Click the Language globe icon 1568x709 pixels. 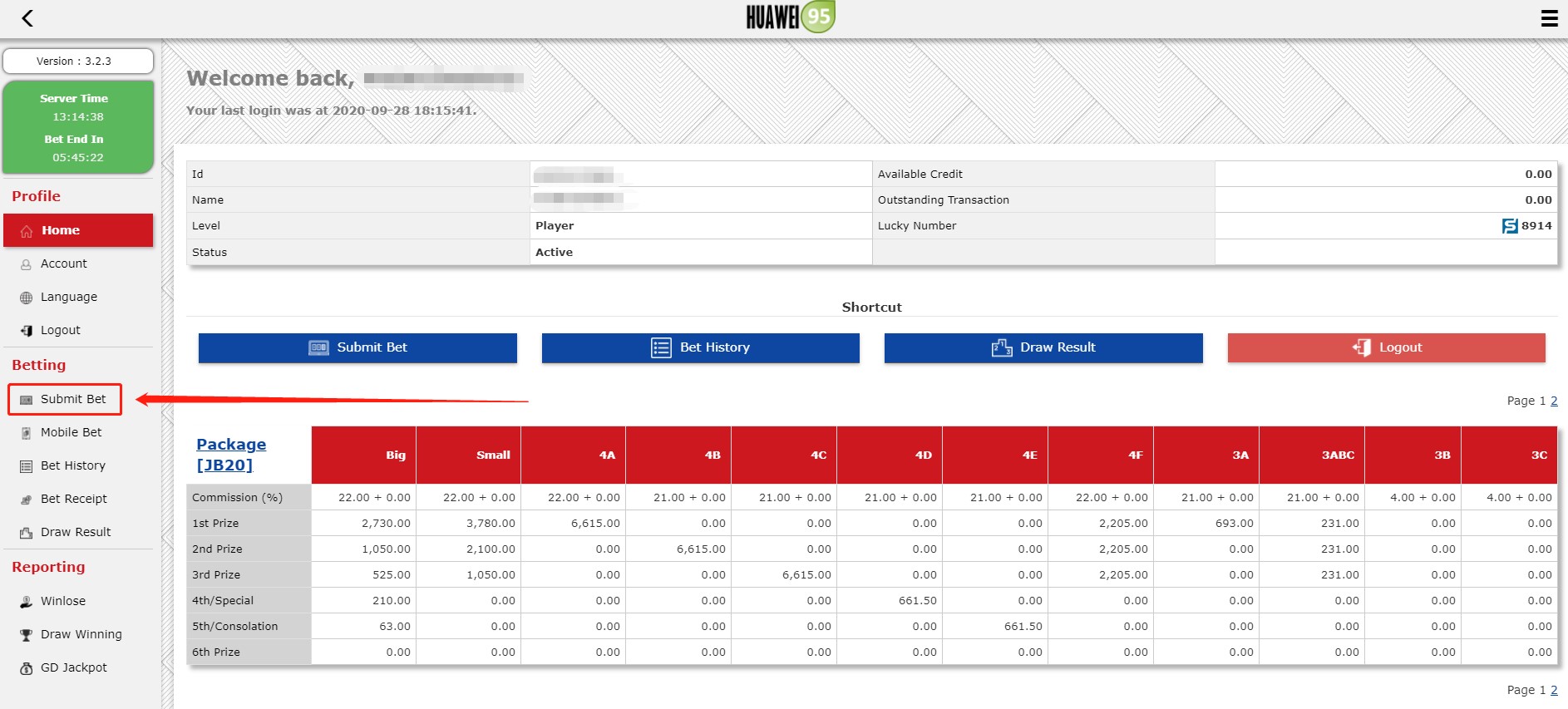tap(26, 298)
